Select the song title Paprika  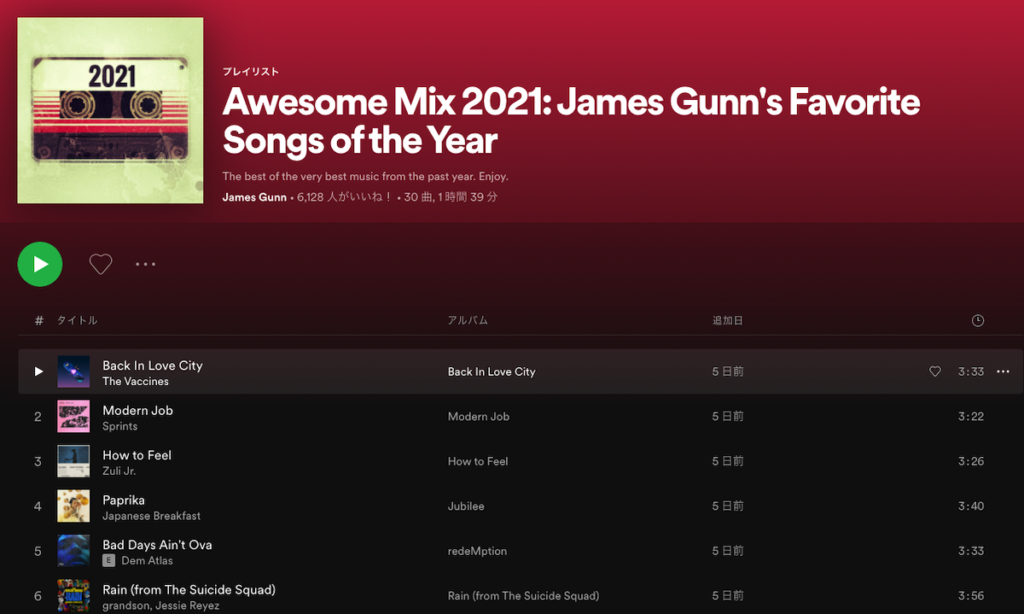[123, 500]
